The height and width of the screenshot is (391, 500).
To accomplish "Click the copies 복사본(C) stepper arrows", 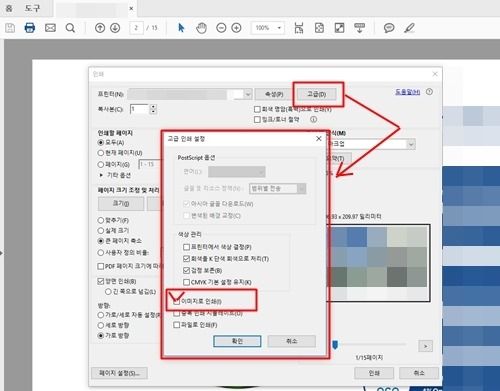I will 153,109.
